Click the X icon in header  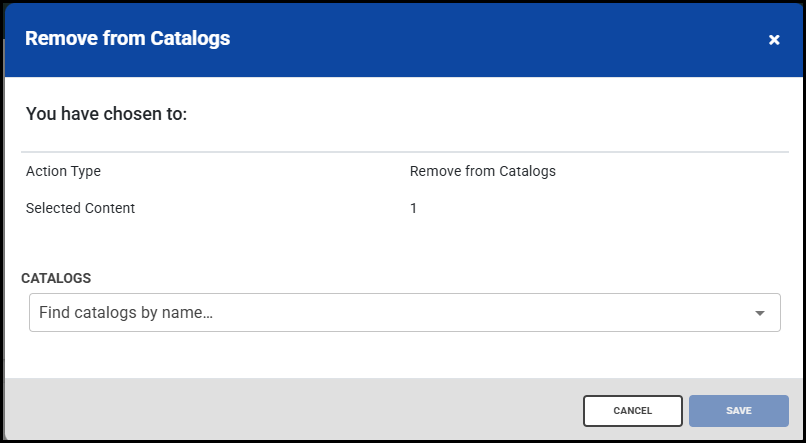[x=773, y=40]
